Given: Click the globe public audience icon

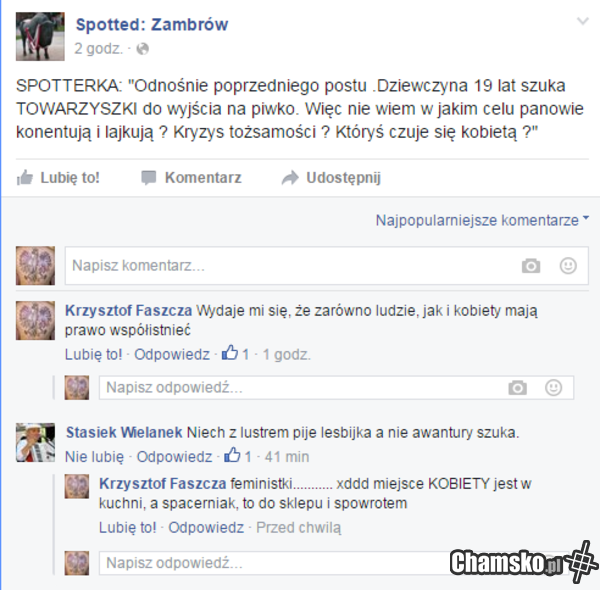Looking at the screenshot, I should 143,49.
